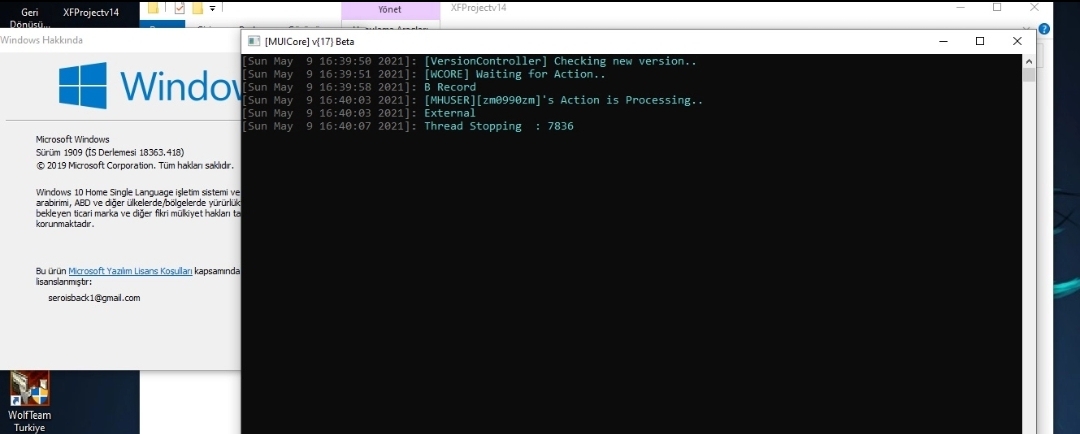The height and width of the screenshot is (434, 1080).
Task: Click the 'XFProjectv14' Explorer window title
Action: click(x=479, y=8)
